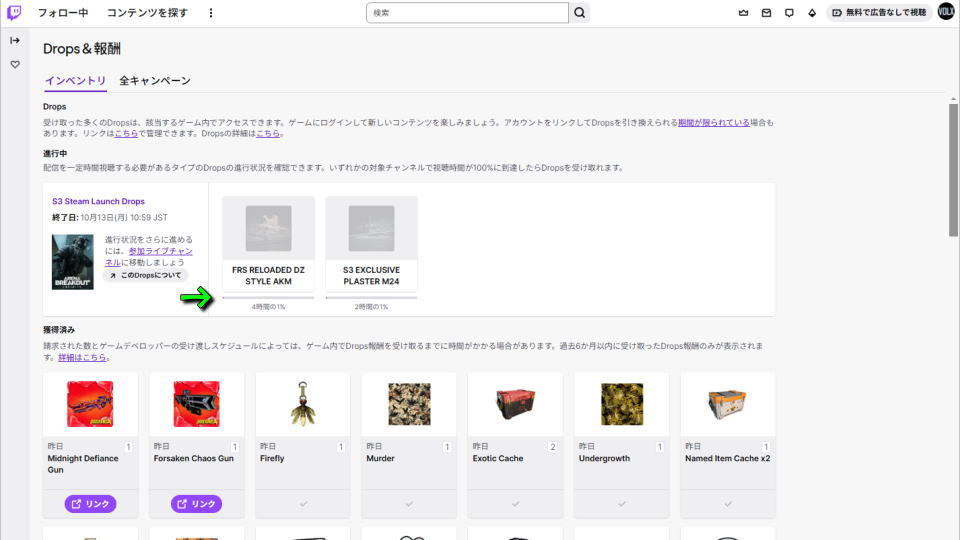960x540 pixels.
Task: Click Named Item Cache claimed checkmark
Action: tap(728, 504)
